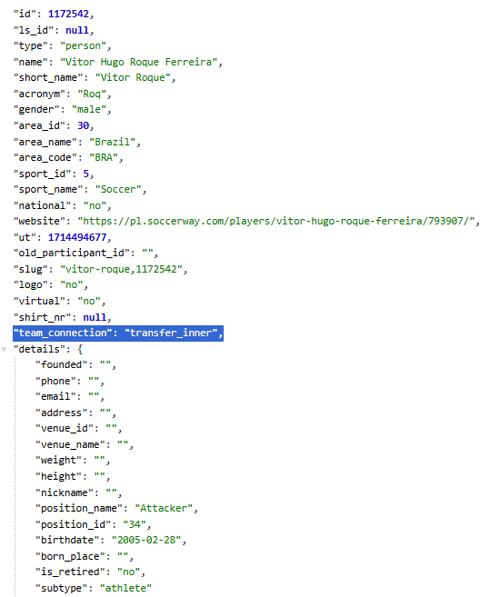
Task: Click the short_name value "Vitor Roque"
Action: (x=133, y=78)
